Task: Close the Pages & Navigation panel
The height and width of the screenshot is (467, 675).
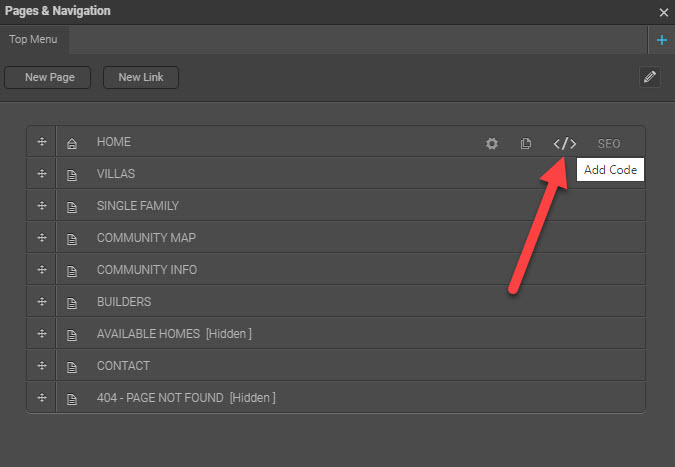Action: pos(663,12)
